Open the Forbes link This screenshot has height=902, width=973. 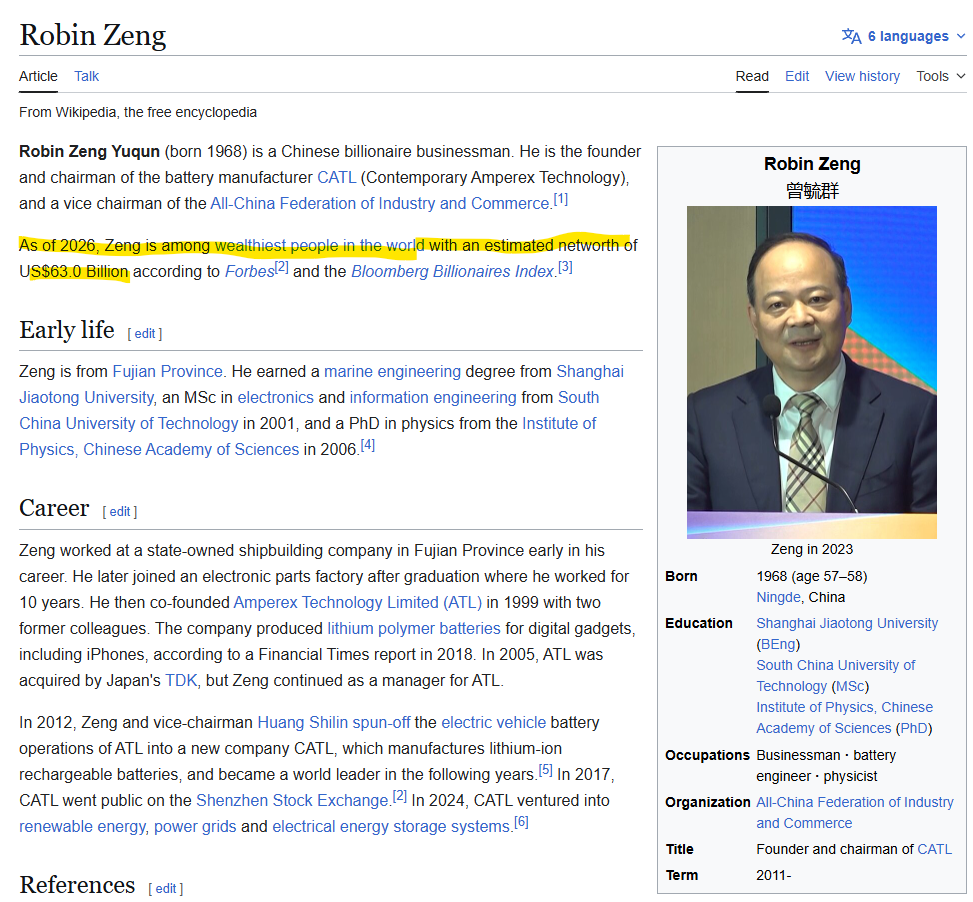(249, 272)
